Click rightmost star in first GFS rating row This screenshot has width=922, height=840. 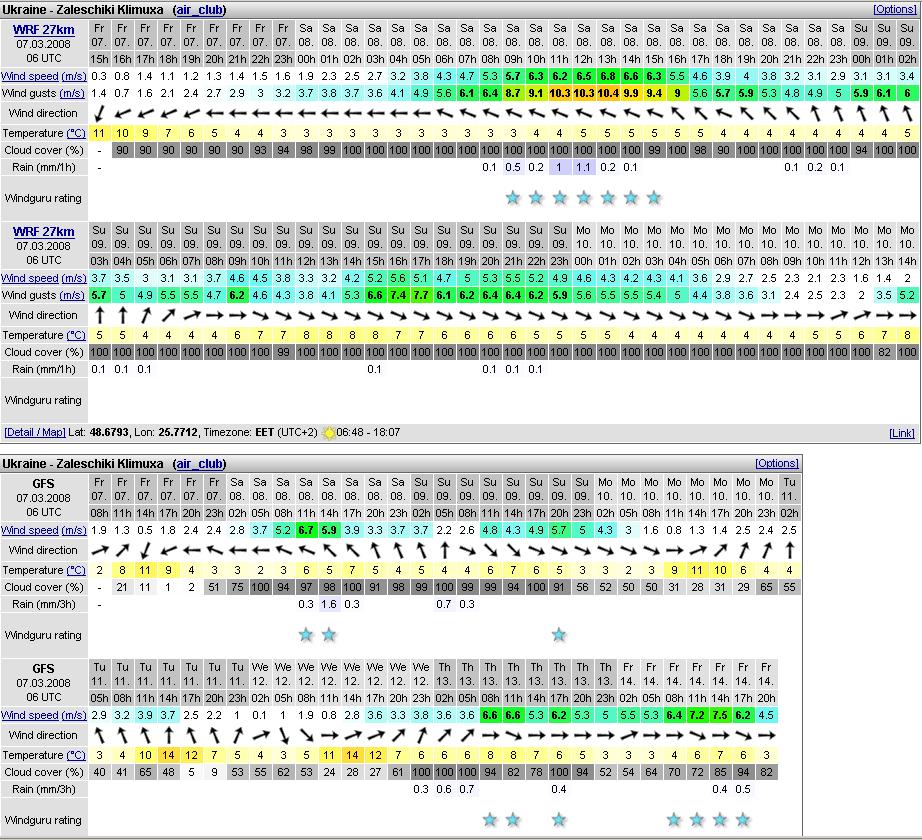[x=559, y=634]
